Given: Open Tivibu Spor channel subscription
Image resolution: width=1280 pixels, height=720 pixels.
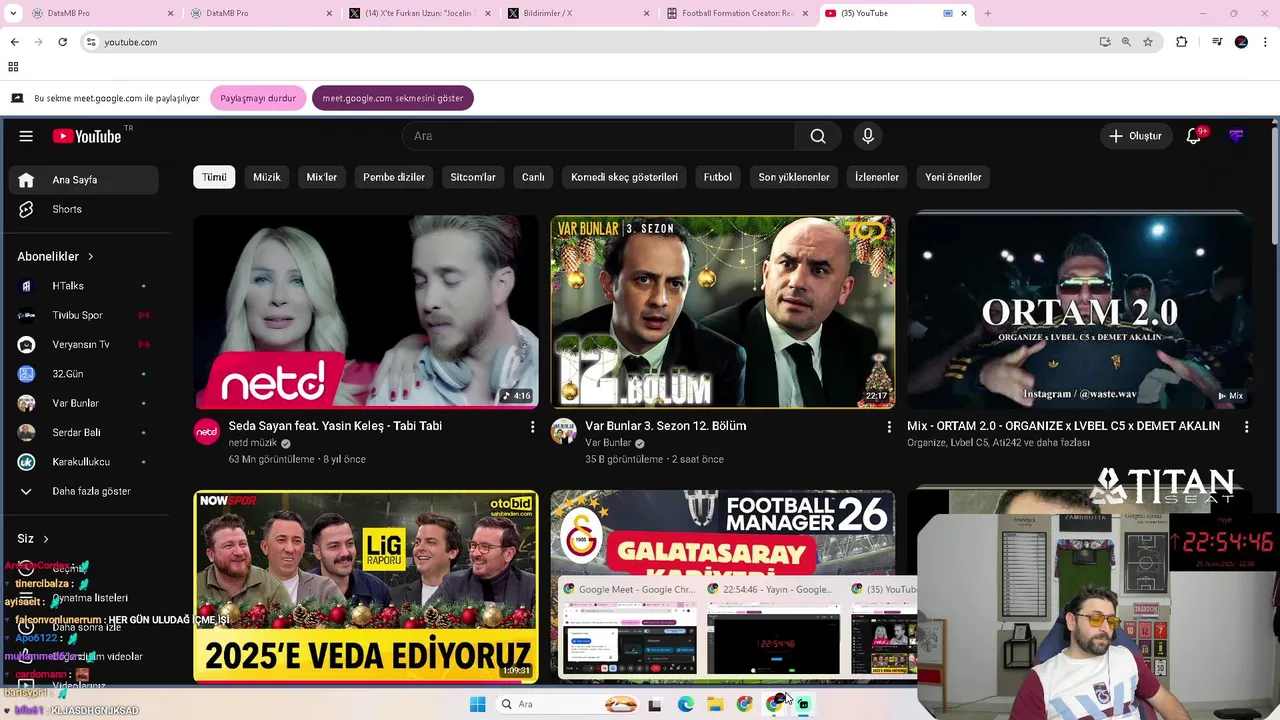Looking at the screenshot, I should pyautogui.click(x=84, y=315).
